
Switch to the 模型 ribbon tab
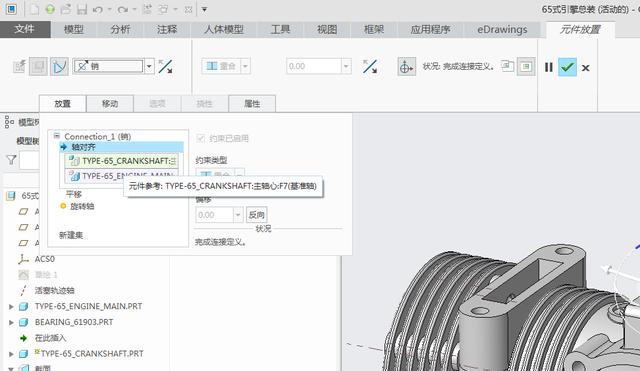(x=74, y=29)
